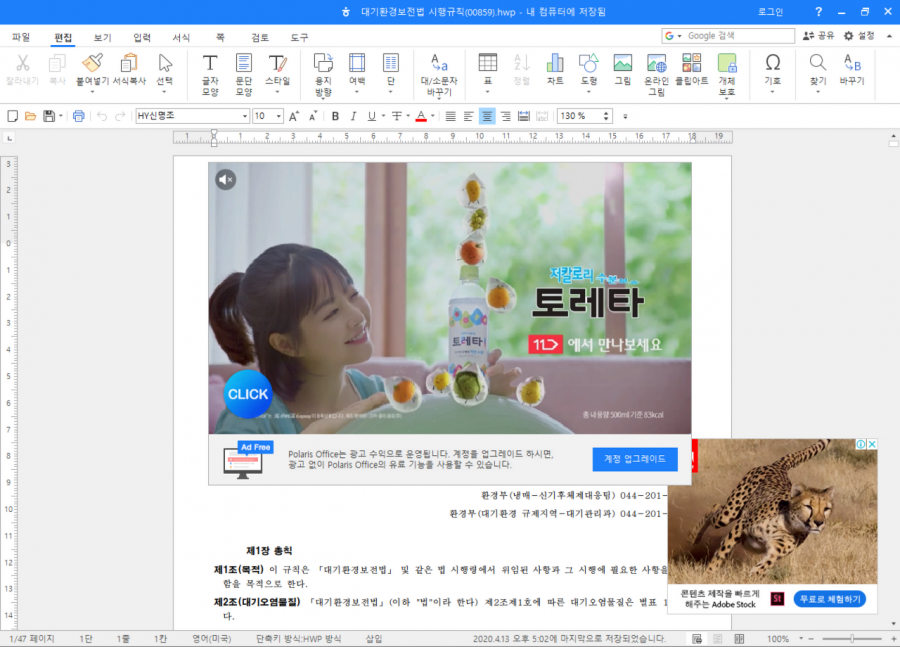
Task: Open the 130 % zoom spinner
Action: tap(606, 116)
